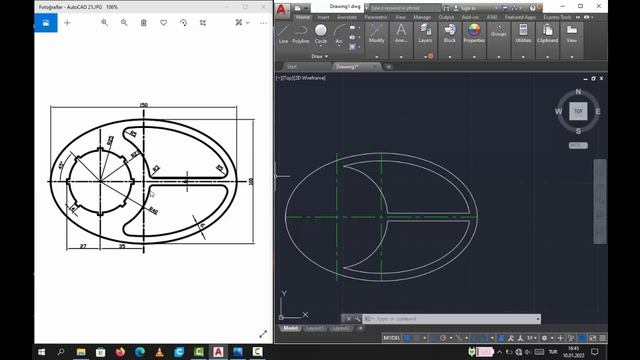640x360 pixels.
Task: Expand the Arc tool options arrow
Action: (x=339, y=46)
